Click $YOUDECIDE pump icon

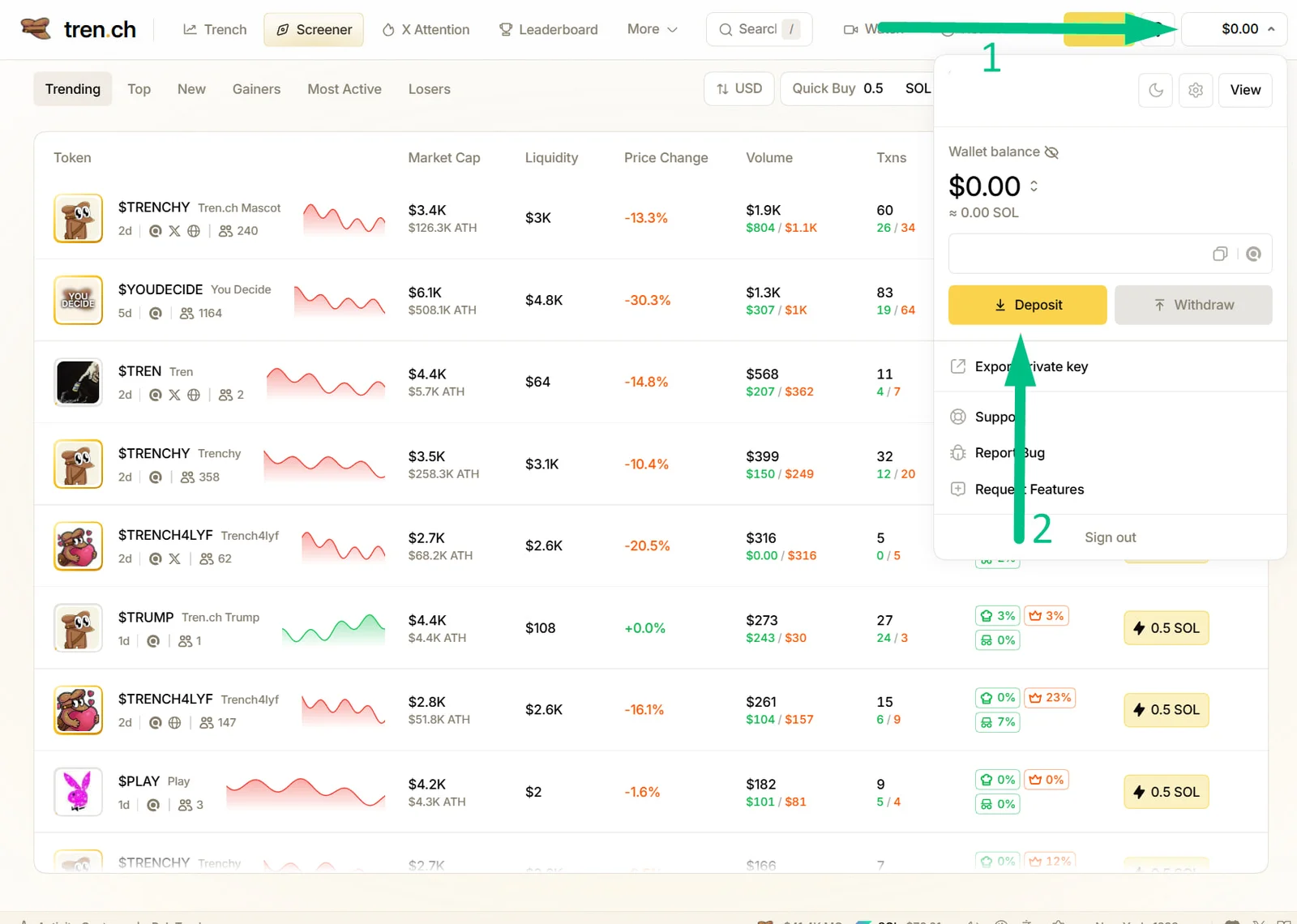coord(156,313)
